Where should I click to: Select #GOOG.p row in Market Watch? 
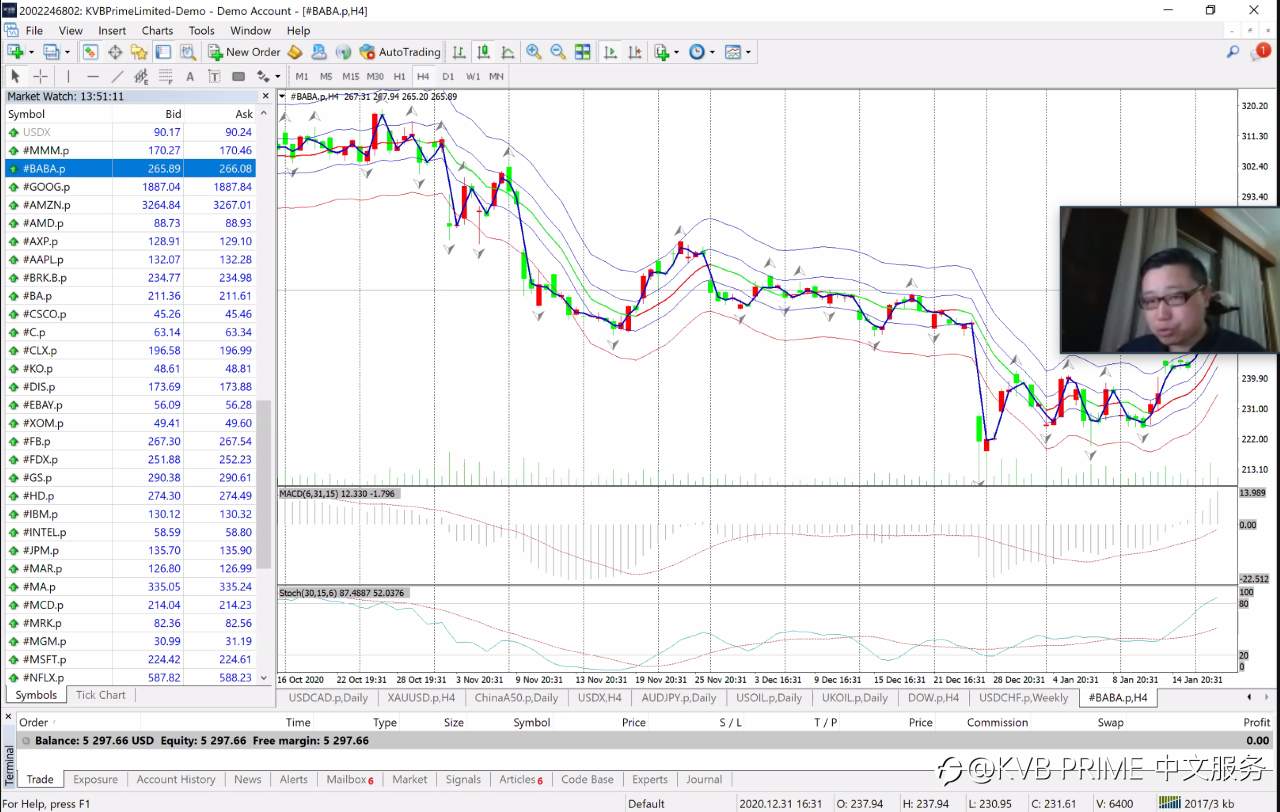pyautogui.click(x=130, y=187)
